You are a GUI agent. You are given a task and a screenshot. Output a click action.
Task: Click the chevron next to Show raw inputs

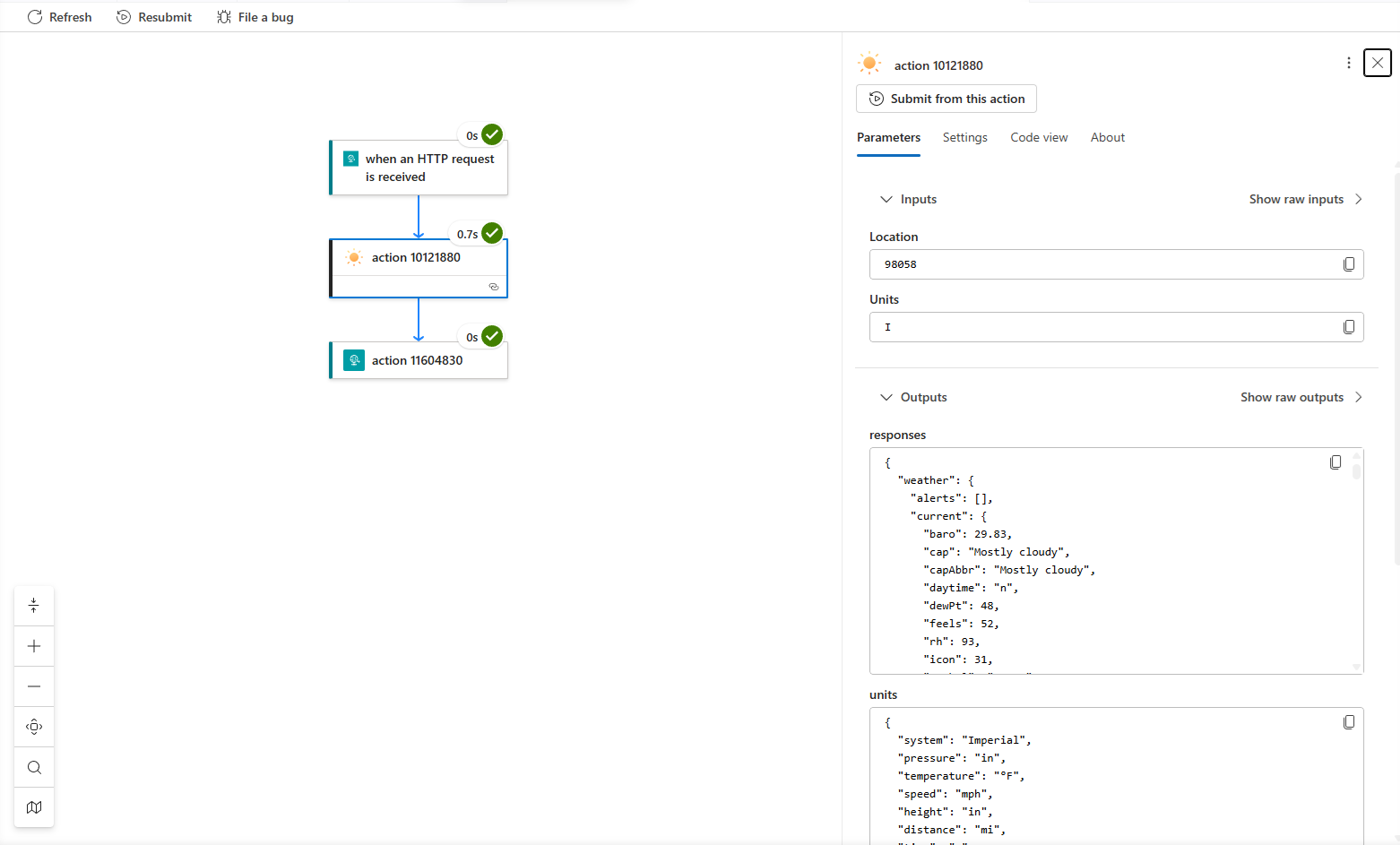[1359, 199]
